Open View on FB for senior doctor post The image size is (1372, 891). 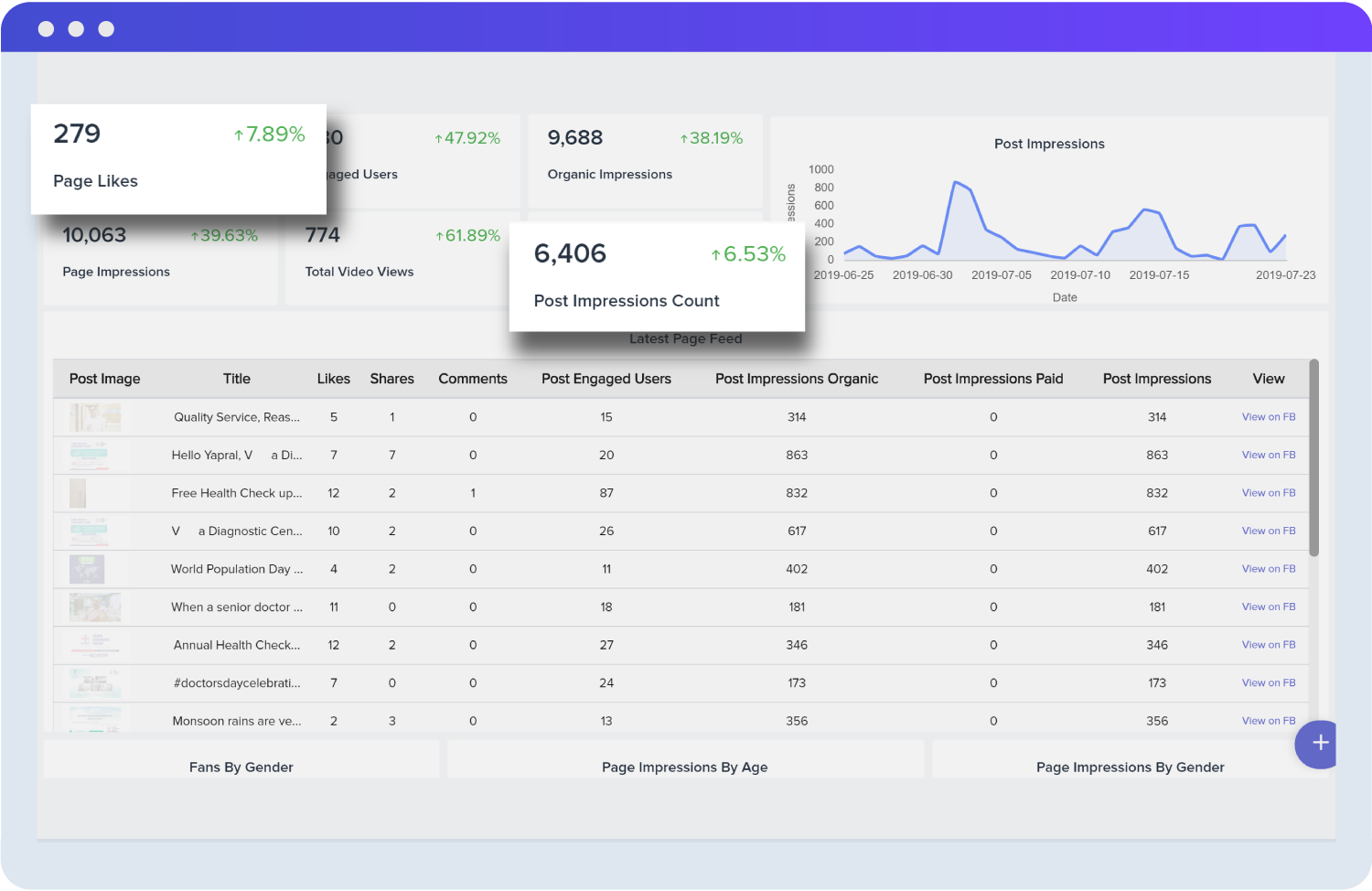tap(1269, 607)
